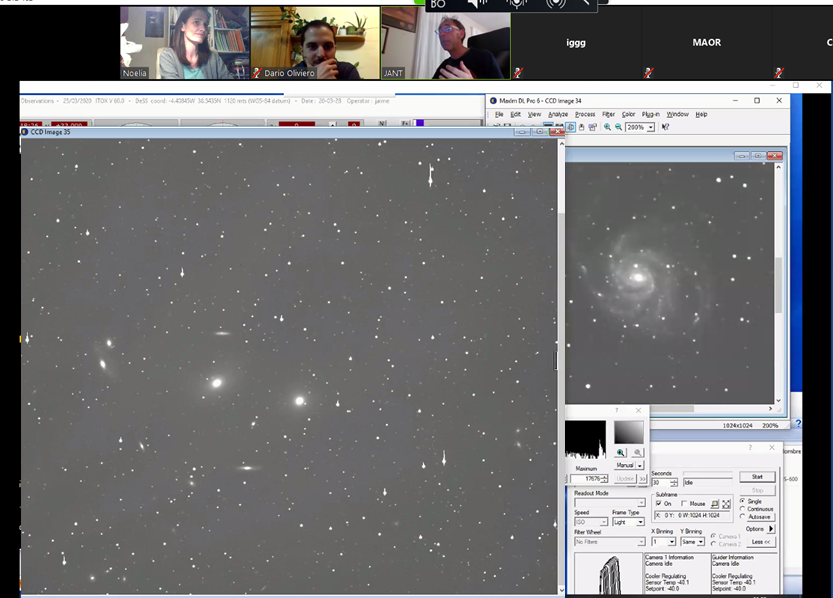Image resolution: width=833 pixels, height=598 pixels.
Task: Click the Stop exposure button
Action: pos(757,490)
